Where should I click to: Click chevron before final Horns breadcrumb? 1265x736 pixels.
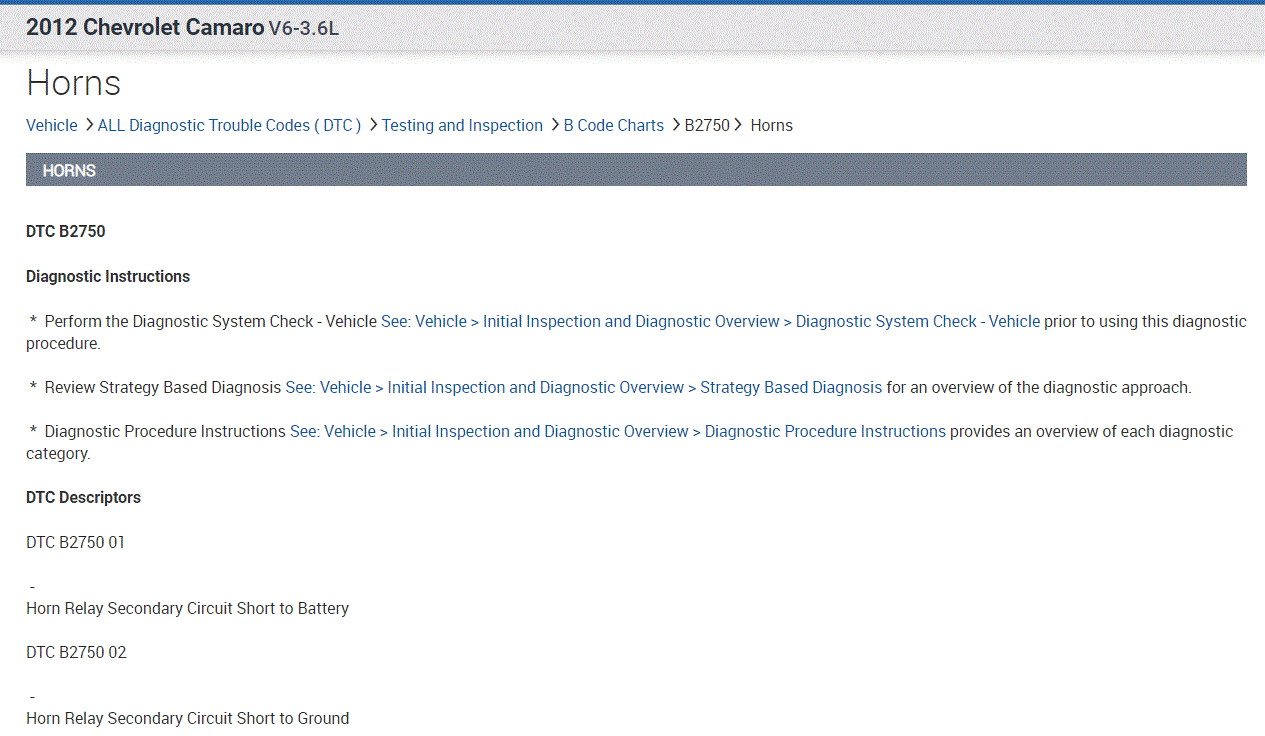738,125
